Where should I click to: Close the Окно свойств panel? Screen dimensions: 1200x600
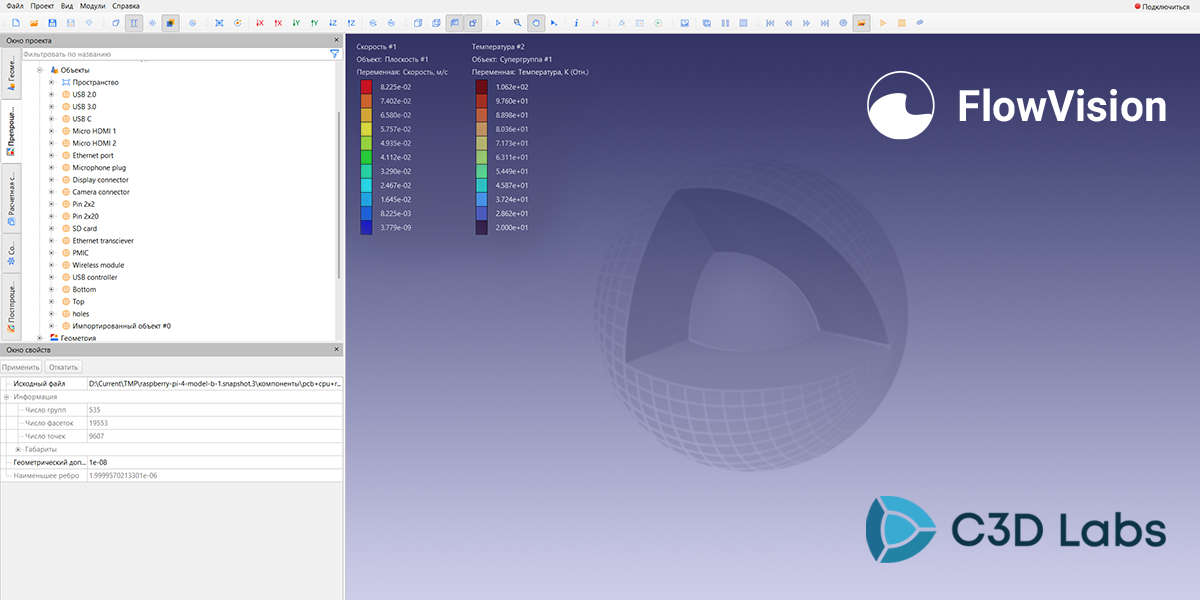(x=336, y=350)
